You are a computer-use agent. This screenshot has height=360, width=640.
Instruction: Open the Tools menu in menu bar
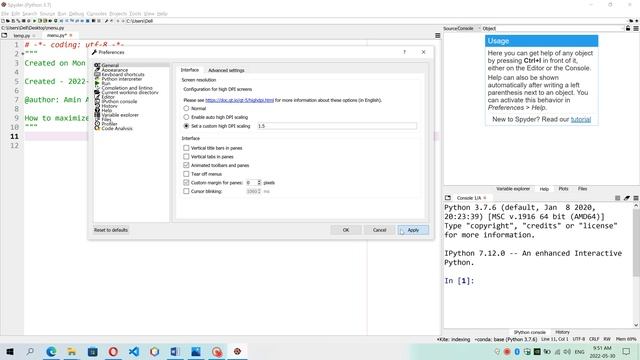click(135, 13)
